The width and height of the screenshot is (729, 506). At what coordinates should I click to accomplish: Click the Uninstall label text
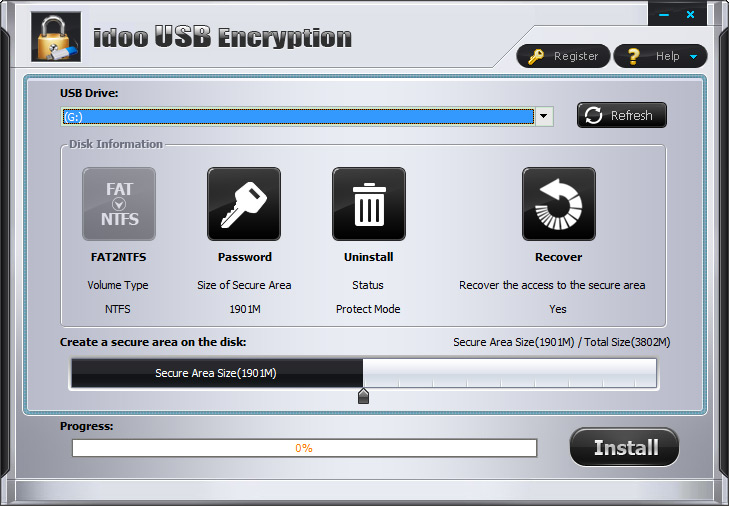(368, 257)
